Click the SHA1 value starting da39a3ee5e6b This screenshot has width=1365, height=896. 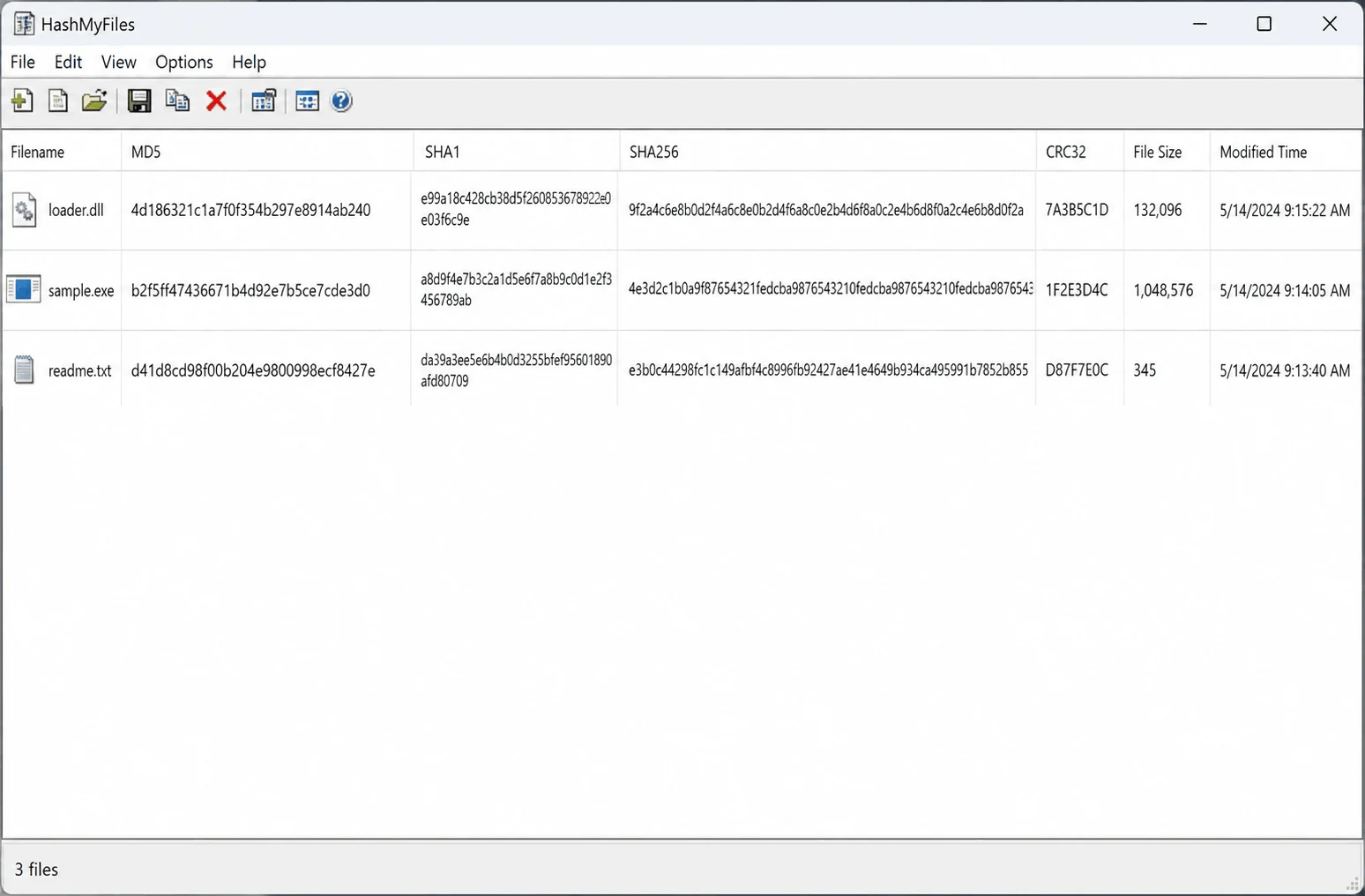pyautogui.click(x=516, y=370)
